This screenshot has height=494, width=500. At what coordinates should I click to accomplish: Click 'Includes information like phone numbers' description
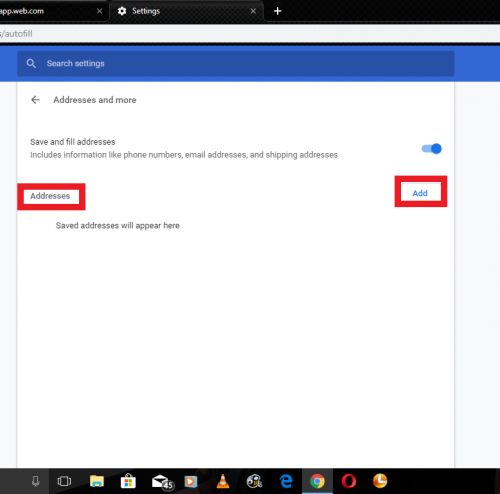(x=184, y=155)
